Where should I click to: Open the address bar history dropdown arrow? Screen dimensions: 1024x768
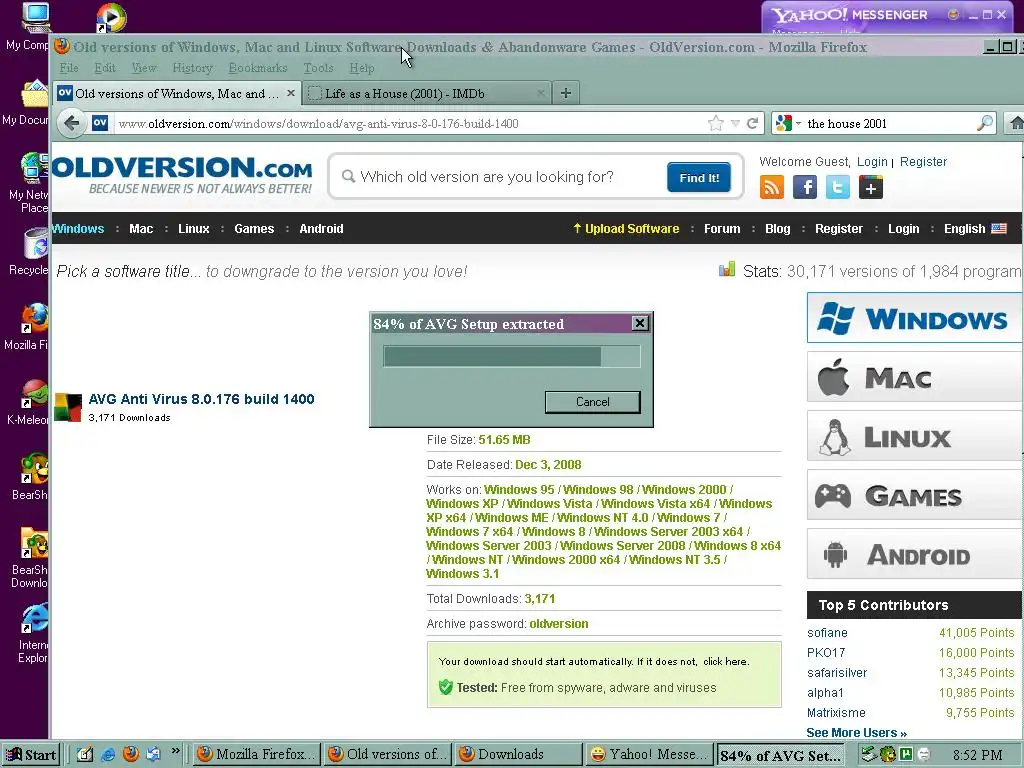pos(735,123)
